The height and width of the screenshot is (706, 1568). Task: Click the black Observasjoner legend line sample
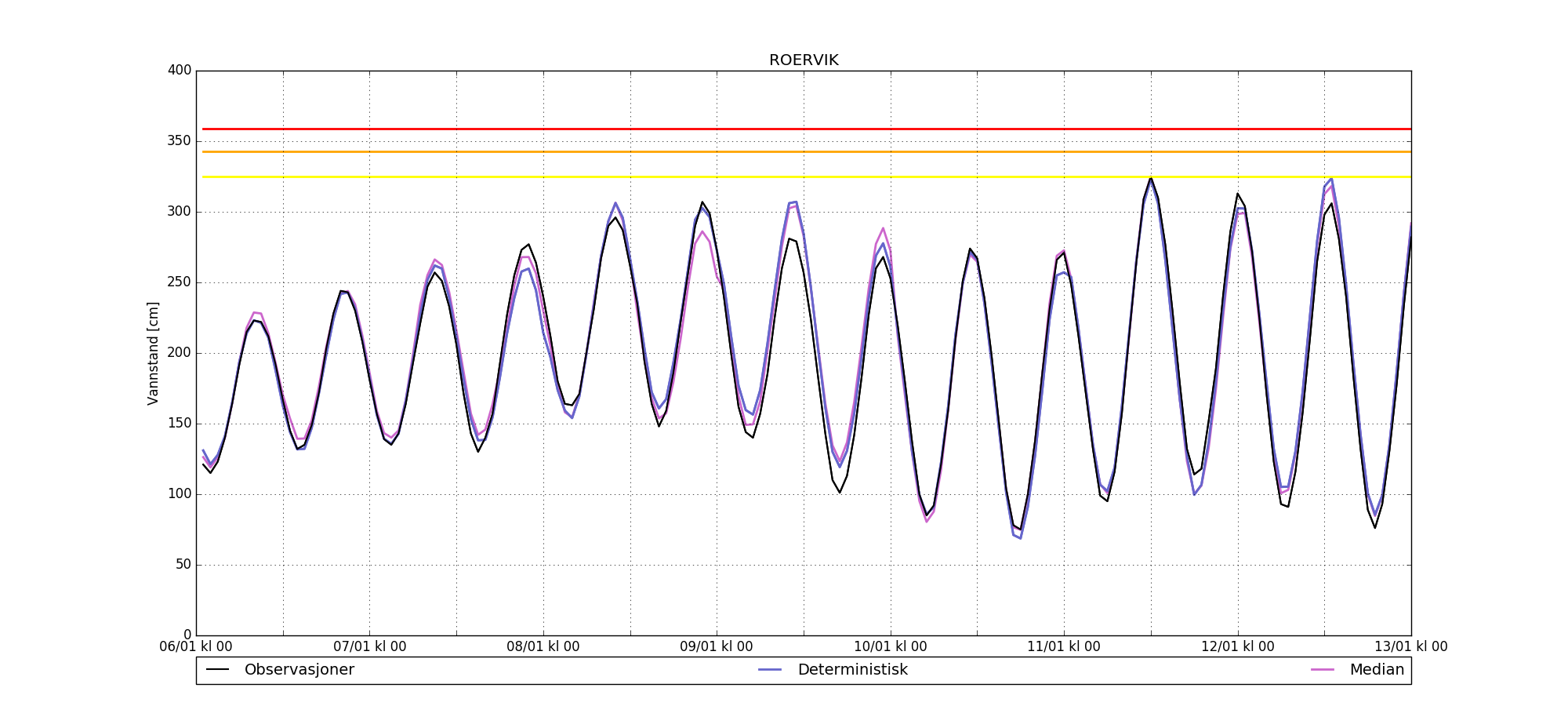[x=217, y=670]
